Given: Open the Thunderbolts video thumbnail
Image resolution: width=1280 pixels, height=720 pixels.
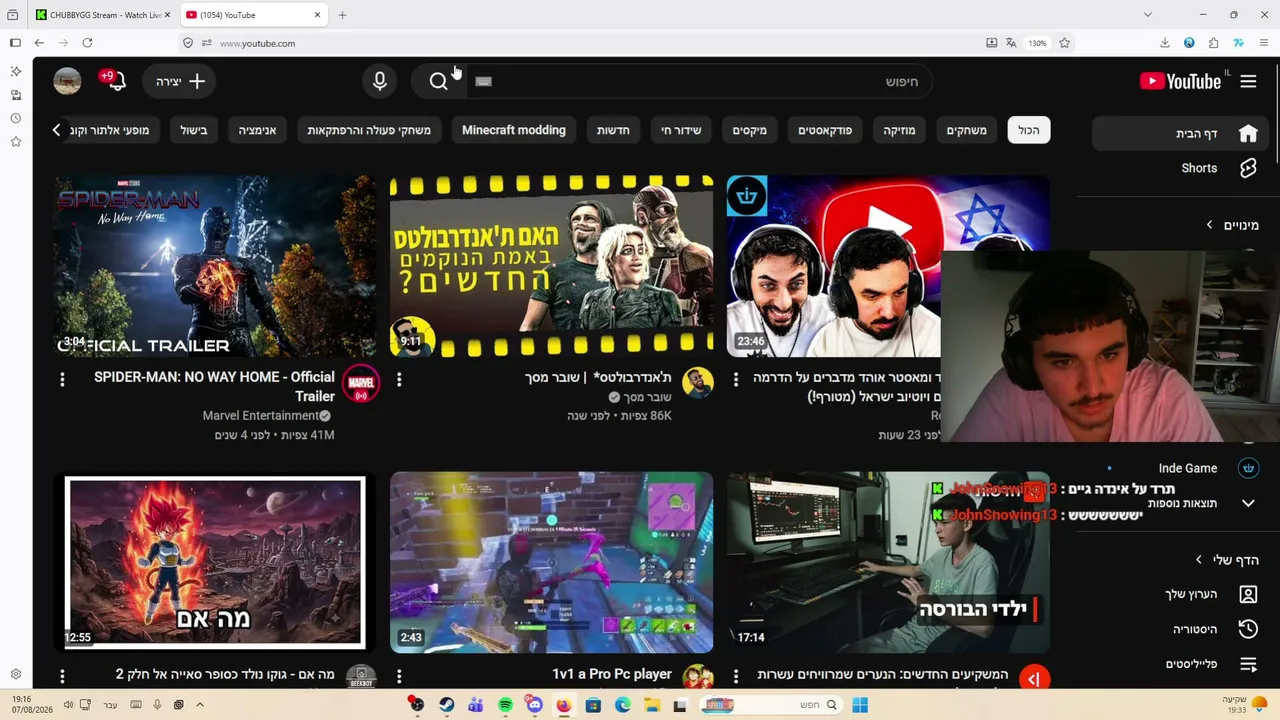Looking at the screenshot, I should point(551,266).
